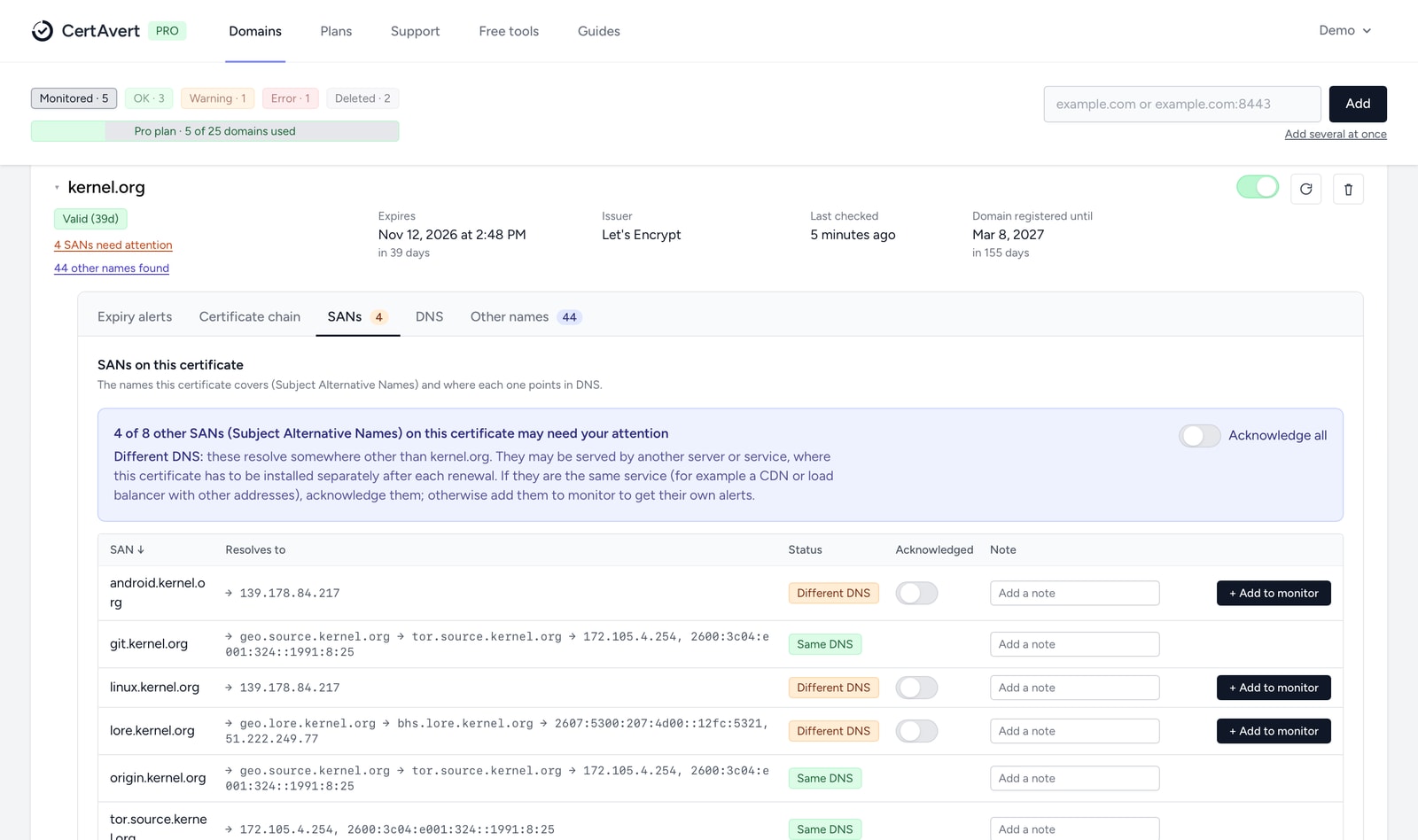1418x840 pixels.
Task: Collapse the kernel.org domain row
Action: coord(57,188)
